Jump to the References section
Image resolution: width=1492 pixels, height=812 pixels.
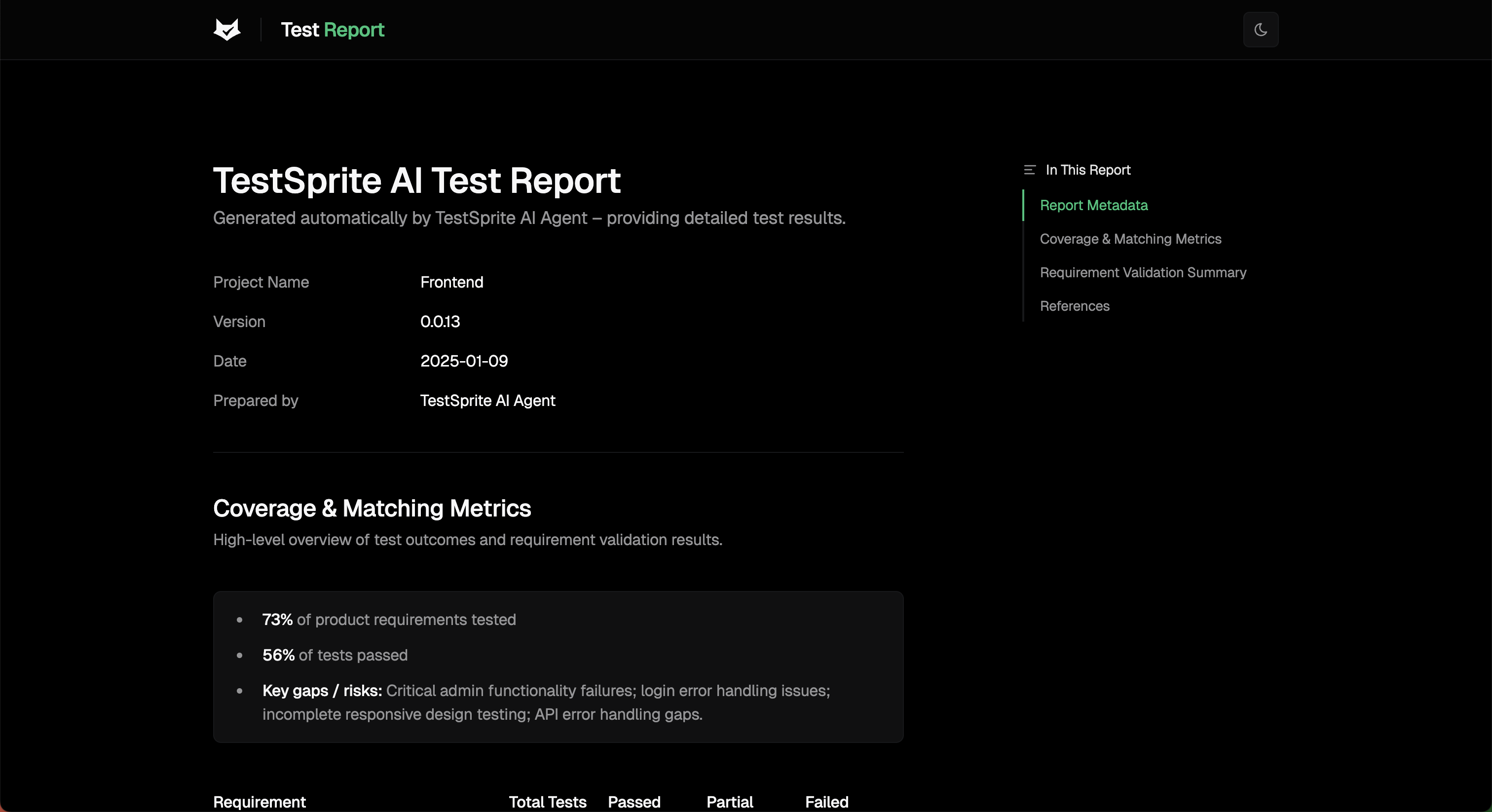pos(1075,306)
